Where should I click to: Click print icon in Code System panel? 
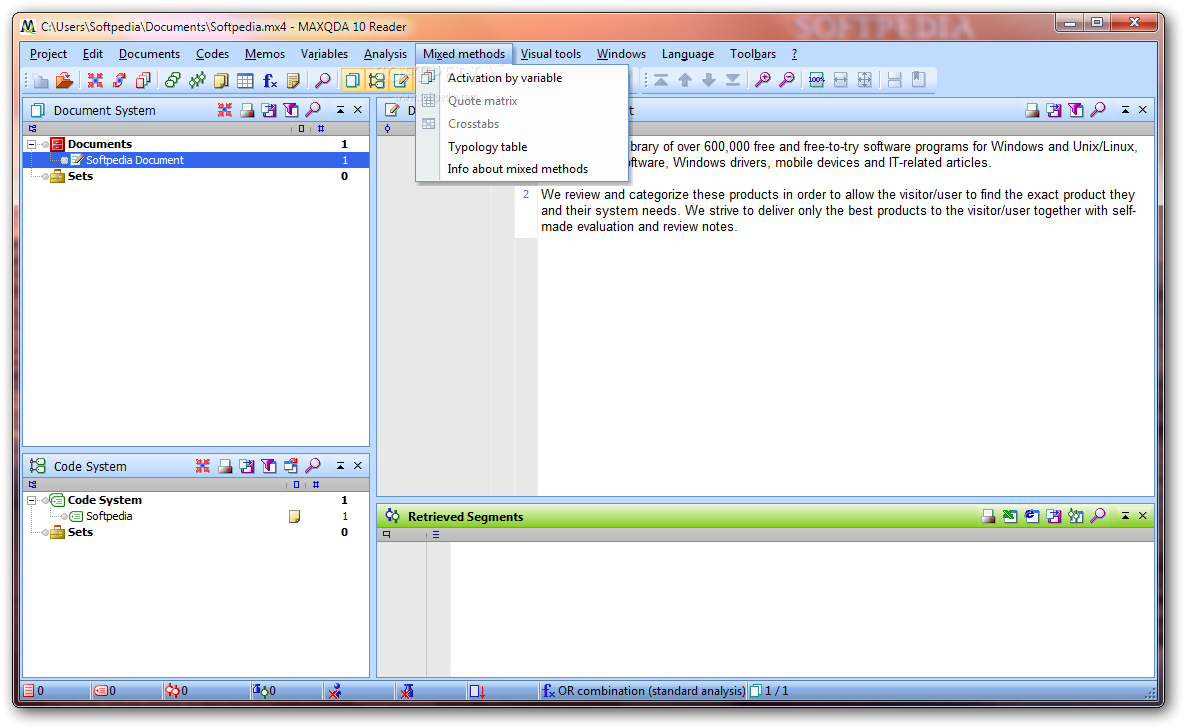(225, 466)
